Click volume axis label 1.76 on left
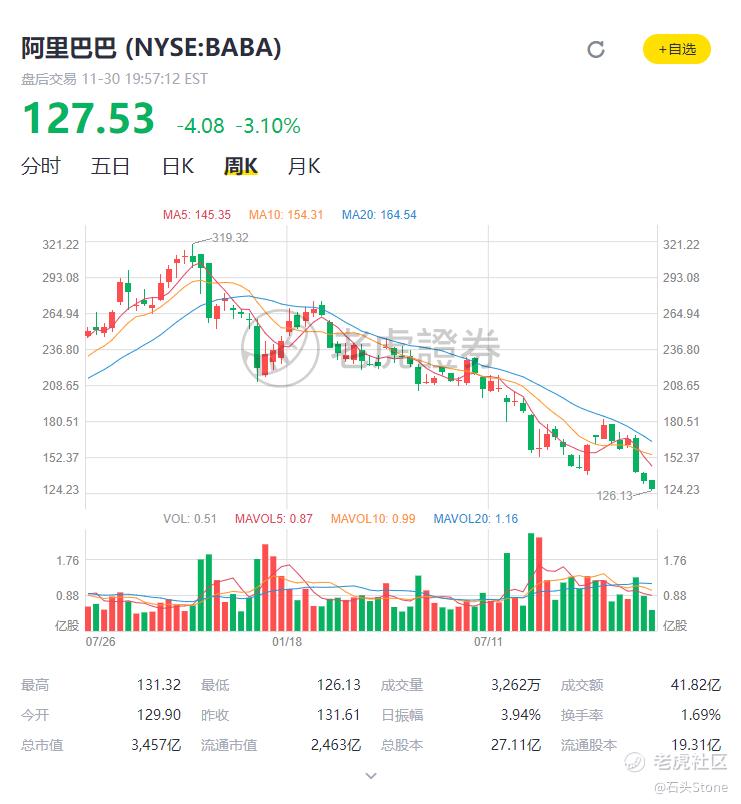Image resolution: width=741 pixels, height=804 pixels. [68, 560]
